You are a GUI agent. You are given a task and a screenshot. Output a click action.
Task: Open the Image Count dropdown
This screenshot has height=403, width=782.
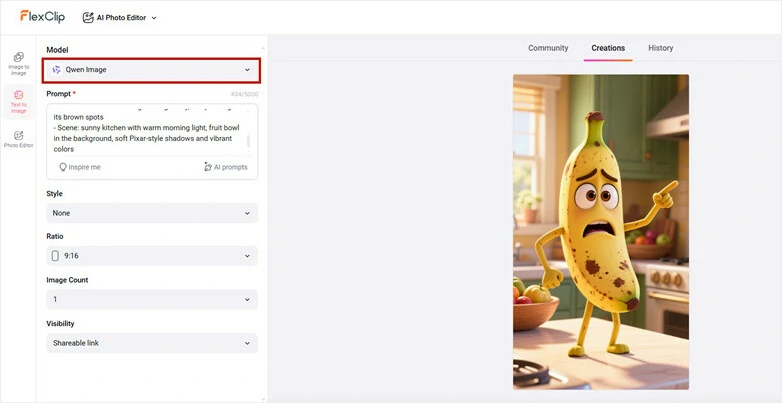(x=152, y=299)
